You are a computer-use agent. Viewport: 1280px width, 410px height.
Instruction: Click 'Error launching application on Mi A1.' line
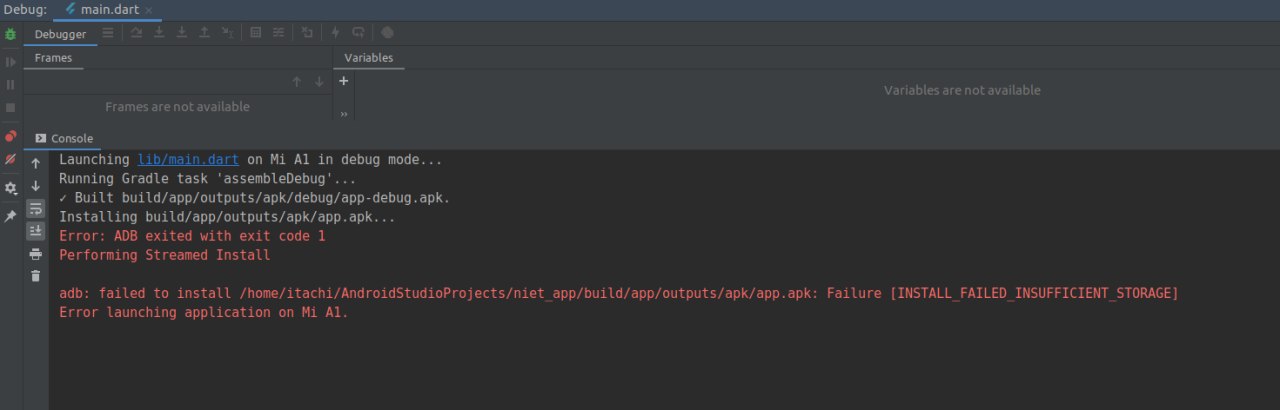coord(204,312)
